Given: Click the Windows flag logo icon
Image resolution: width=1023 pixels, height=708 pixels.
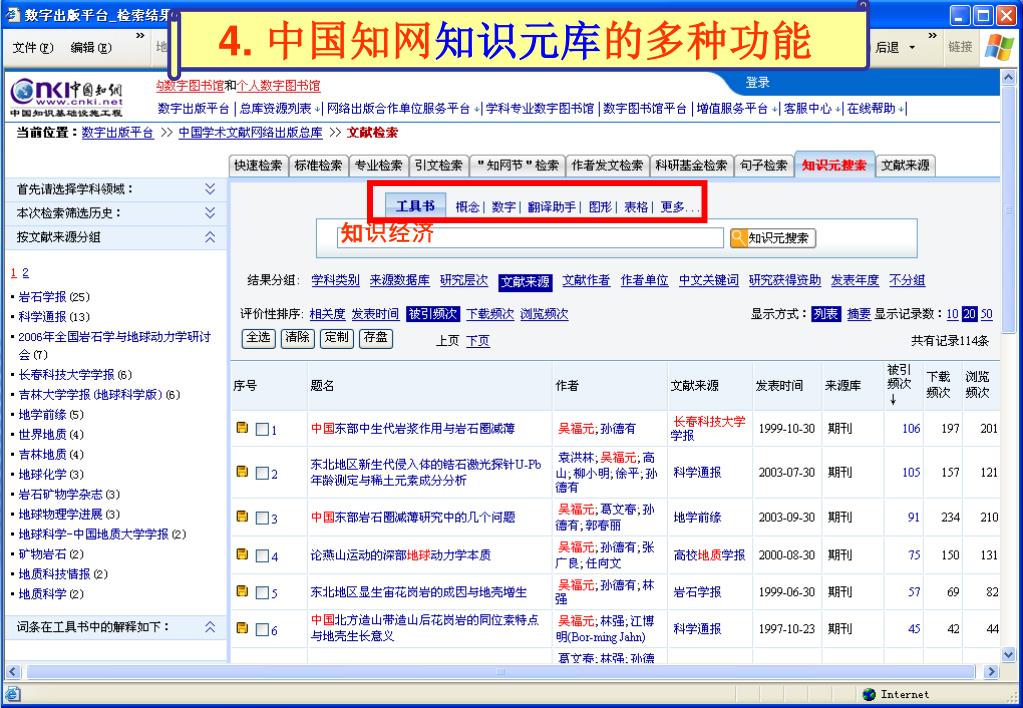Looking at the screenshot, I should [999, 47].
